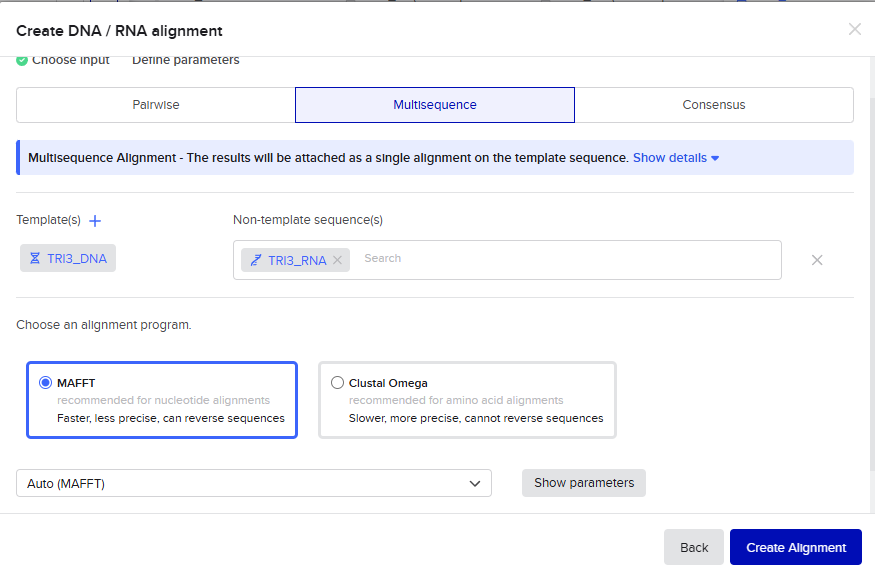Open the Auto (MAFFT) algorithm dropdown
Viewport: 875px width, 574px height.
tap(254, 483)
